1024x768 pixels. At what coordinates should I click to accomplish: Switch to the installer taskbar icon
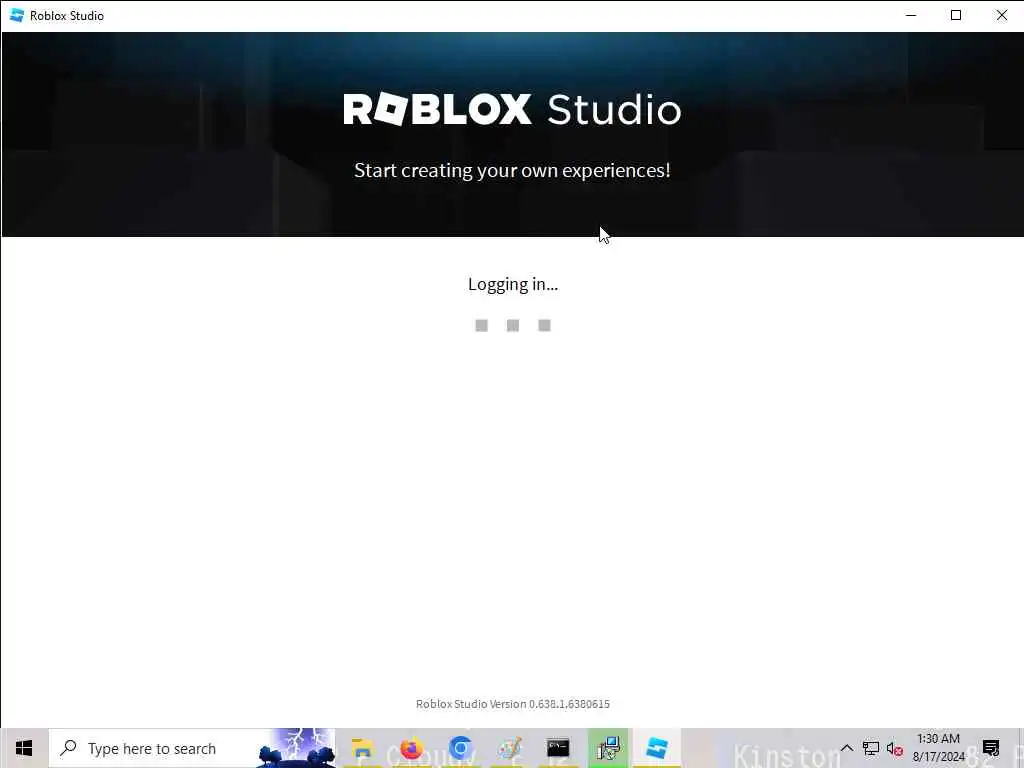(607, 748)
